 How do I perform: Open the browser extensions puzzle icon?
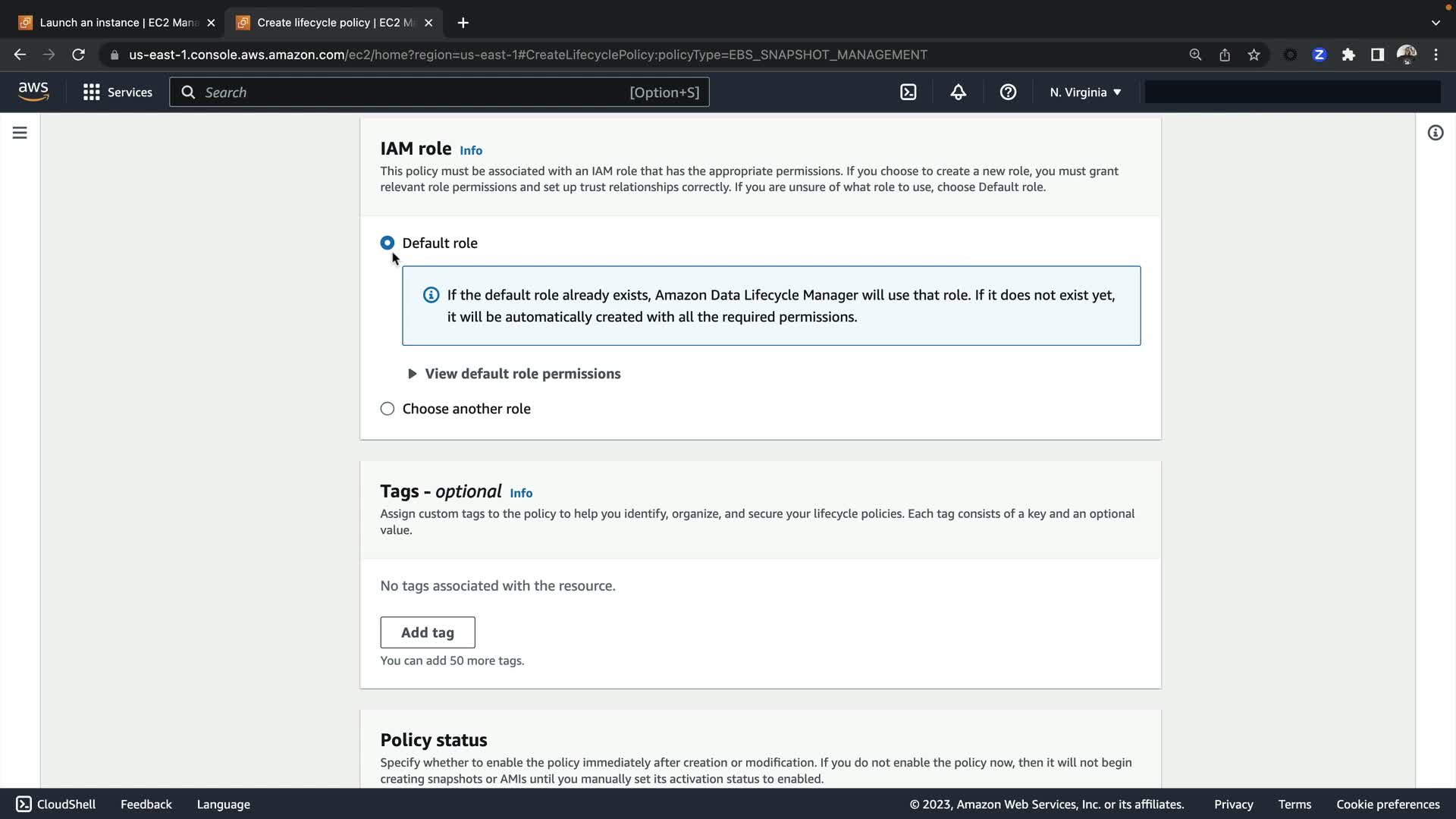pyautogui.click(x=1348, y=55)
